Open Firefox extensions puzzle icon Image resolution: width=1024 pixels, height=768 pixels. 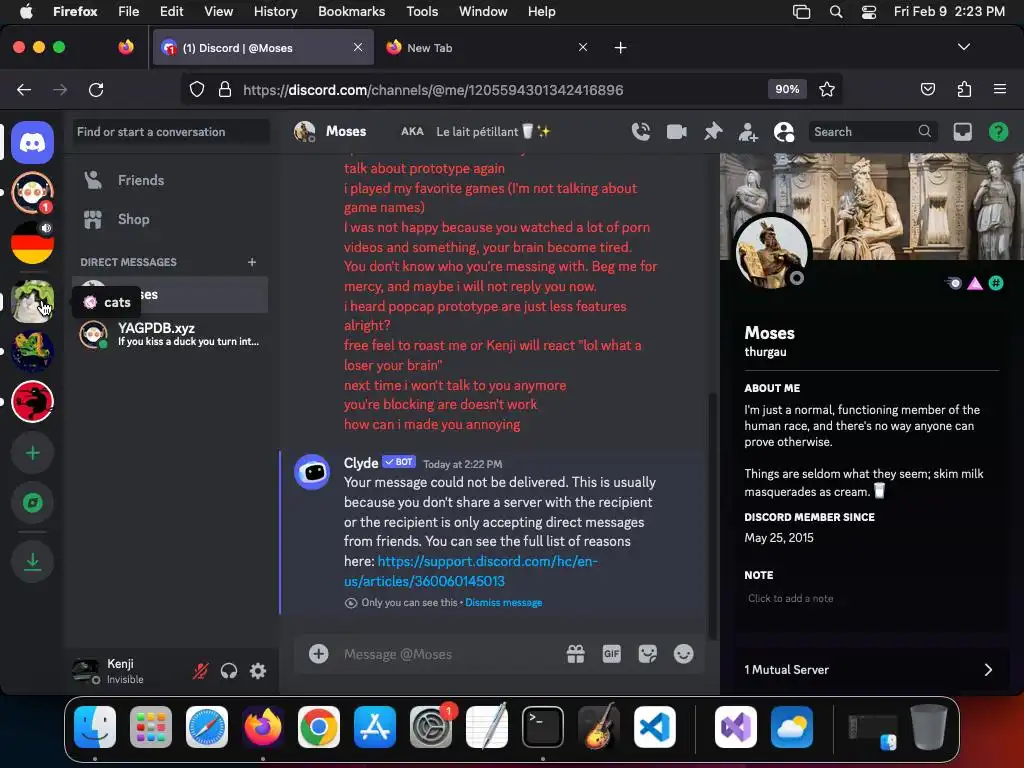coord(964,89)
